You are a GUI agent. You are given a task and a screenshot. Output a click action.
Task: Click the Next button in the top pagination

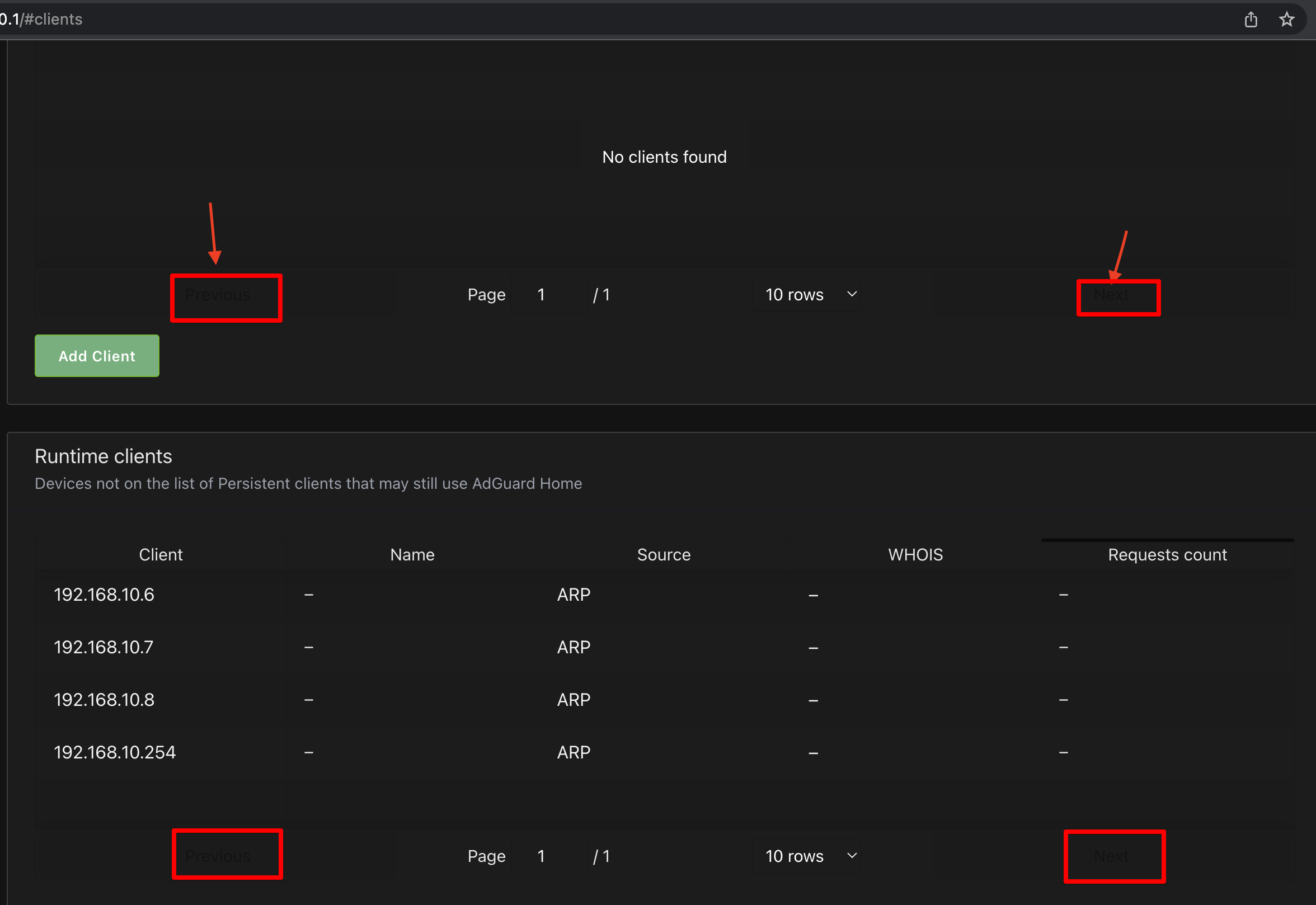[x=1118, y=296]
